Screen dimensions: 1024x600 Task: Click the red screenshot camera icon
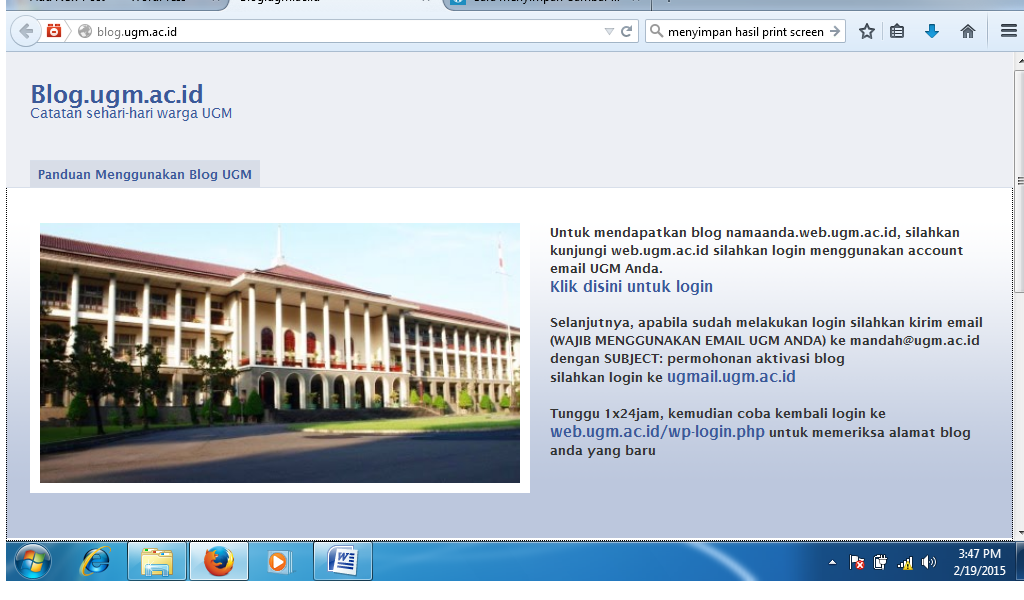click(54, 31)
